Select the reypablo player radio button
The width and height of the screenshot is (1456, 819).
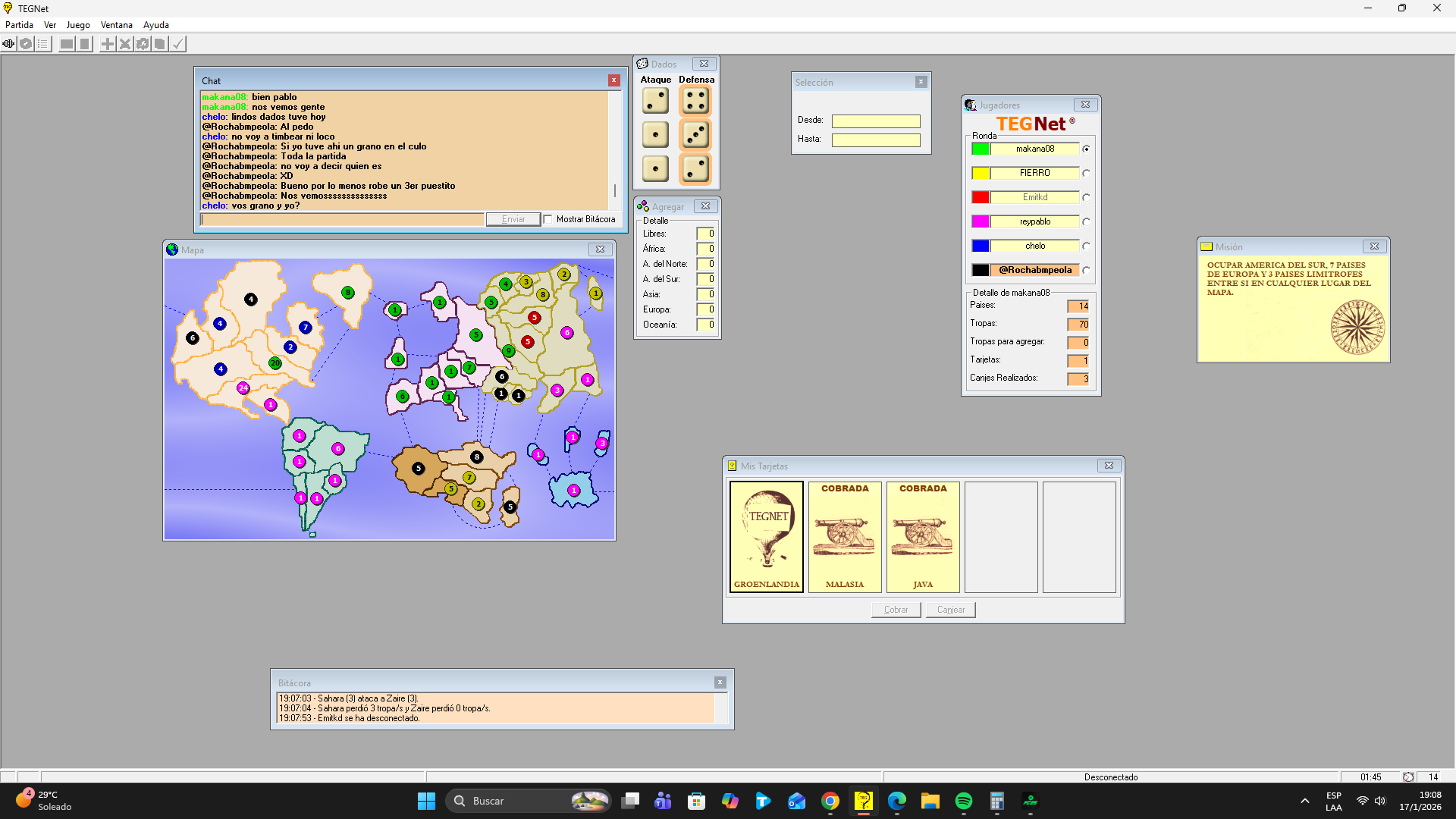(x=1086, y=221)
